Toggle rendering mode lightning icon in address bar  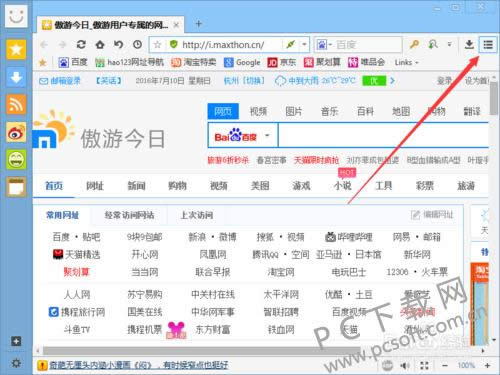coord(291,44)
